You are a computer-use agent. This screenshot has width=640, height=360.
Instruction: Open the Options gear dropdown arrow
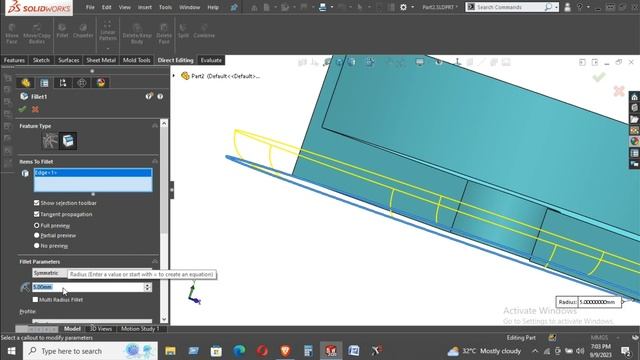tap(412, 7)
